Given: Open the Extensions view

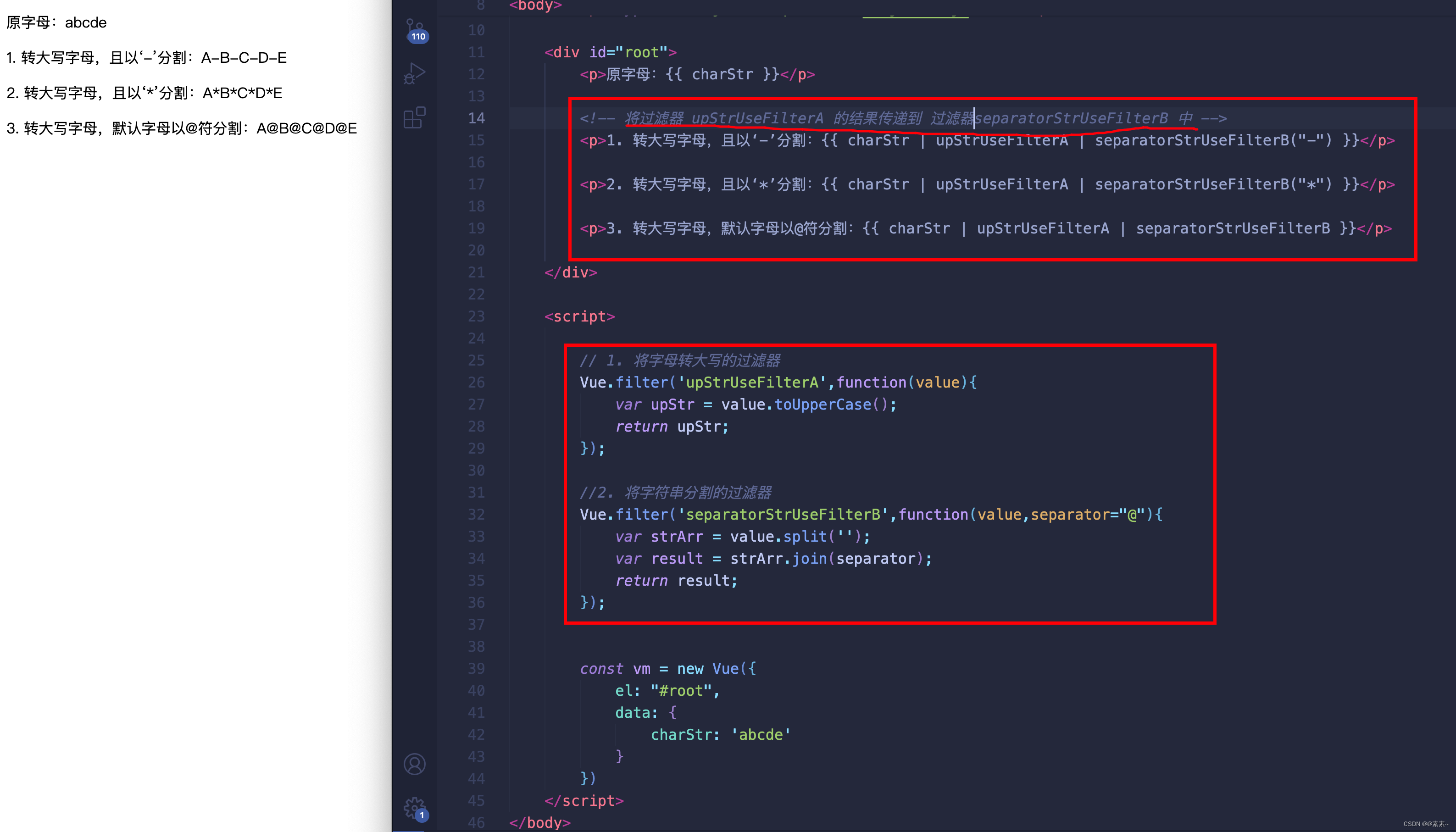Looking at the screenshot, I should 415,118.
